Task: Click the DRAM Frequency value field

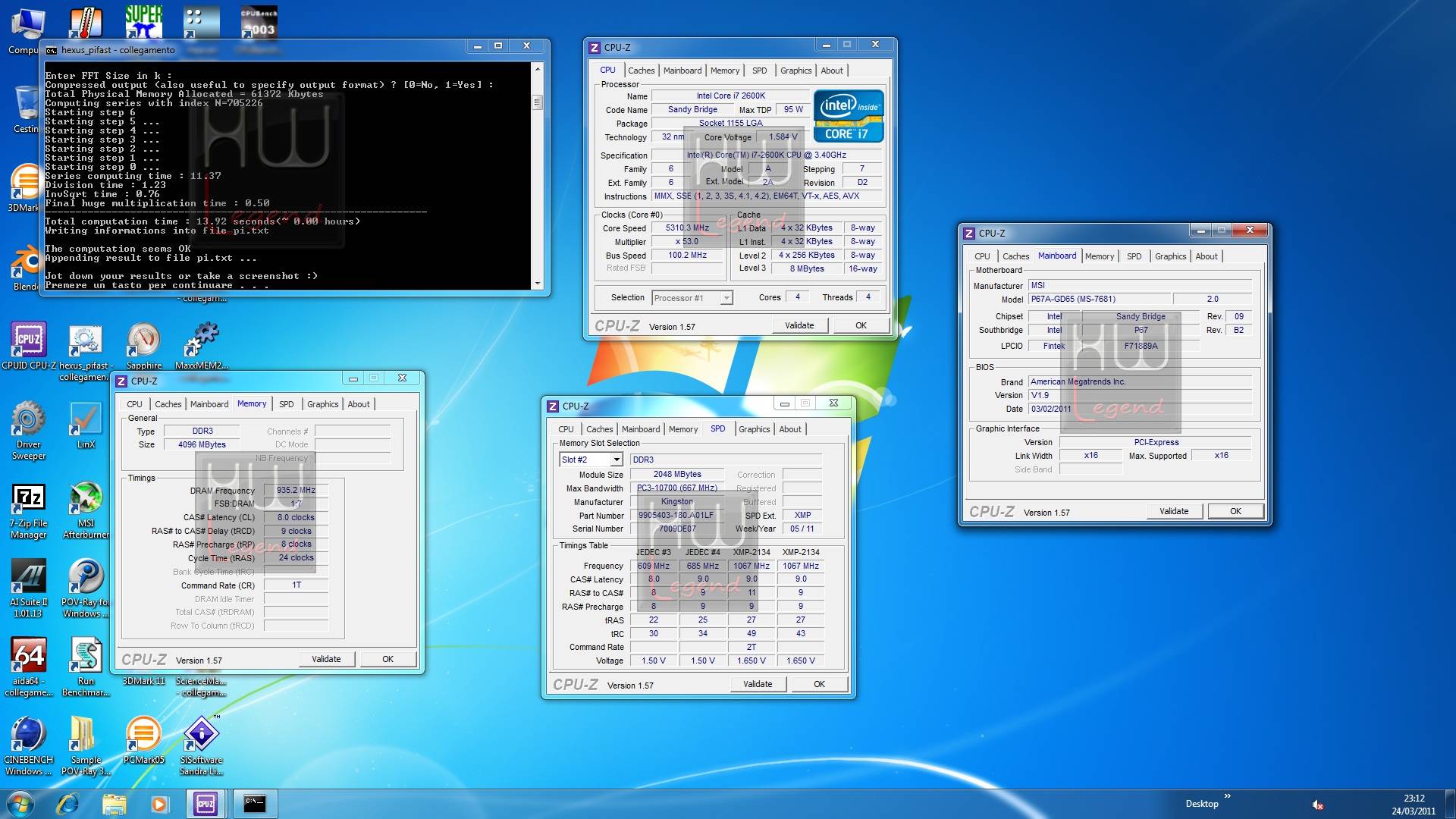Action: 296,490
